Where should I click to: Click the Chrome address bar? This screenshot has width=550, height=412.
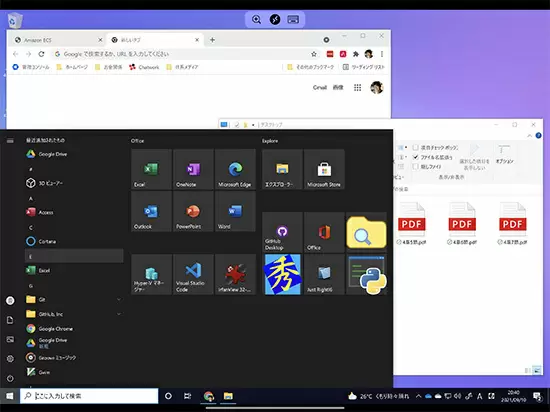point(181,54)
